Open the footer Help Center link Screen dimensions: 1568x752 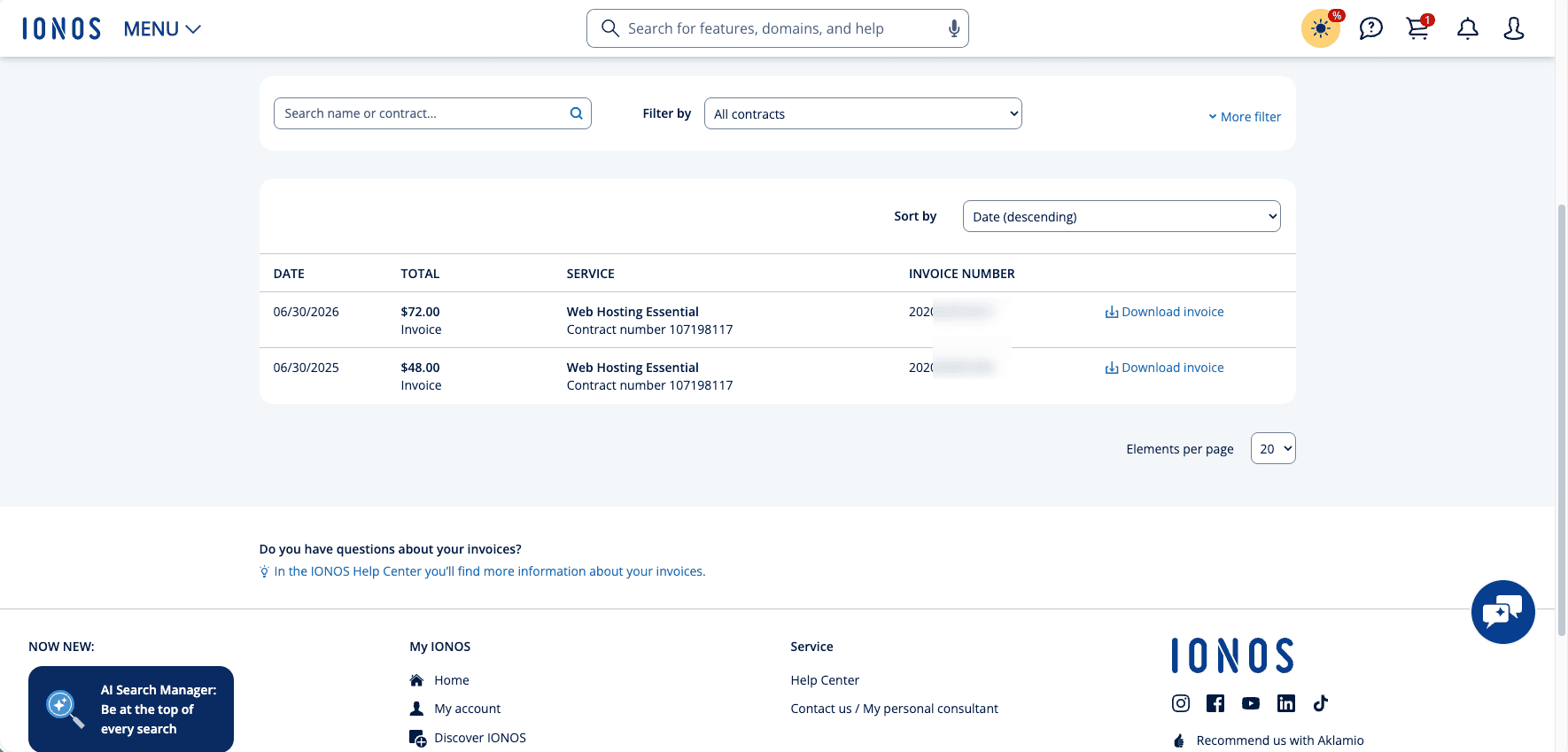pos(825,680)
